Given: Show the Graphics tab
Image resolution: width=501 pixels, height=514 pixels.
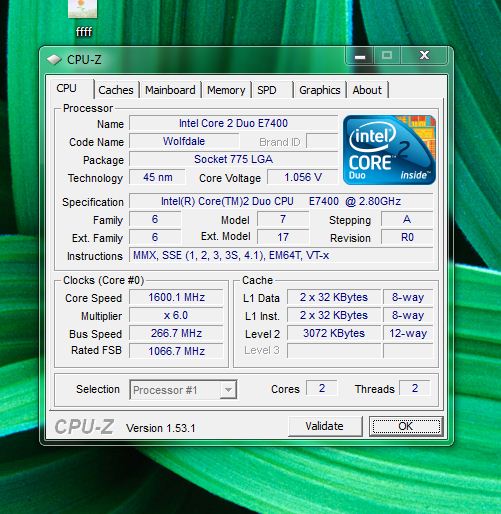Looking at the screenshot, I should (x=320, y=90).
